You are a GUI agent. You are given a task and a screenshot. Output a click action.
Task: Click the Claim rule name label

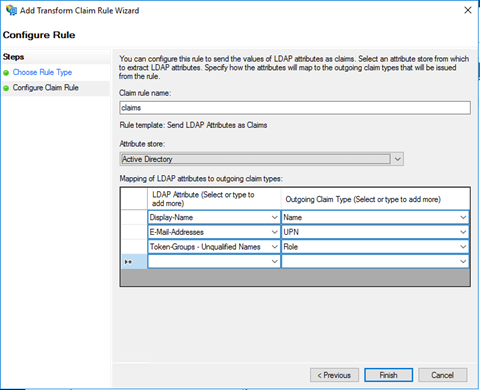[x=145, y=93]
